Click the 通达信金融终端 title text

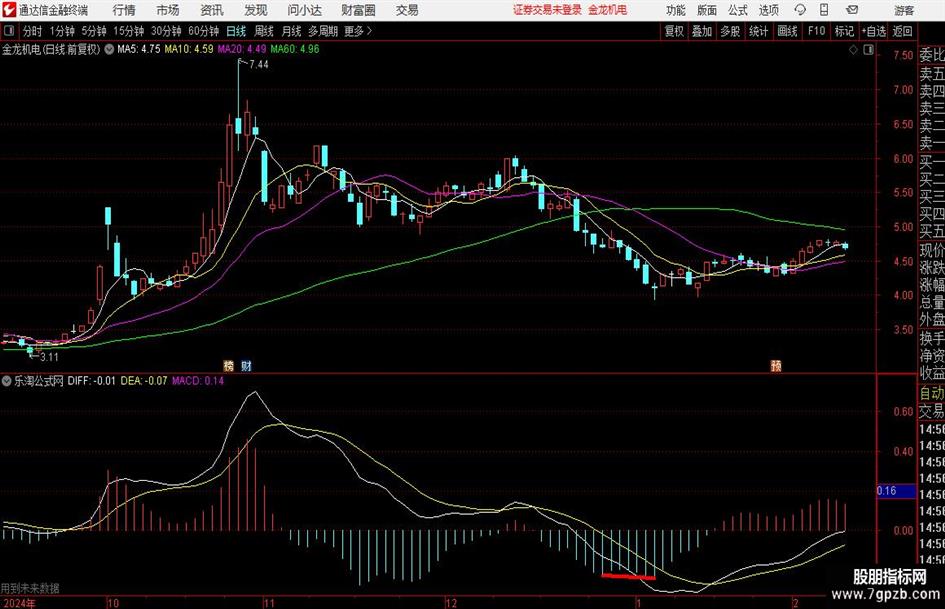[53, 10]
